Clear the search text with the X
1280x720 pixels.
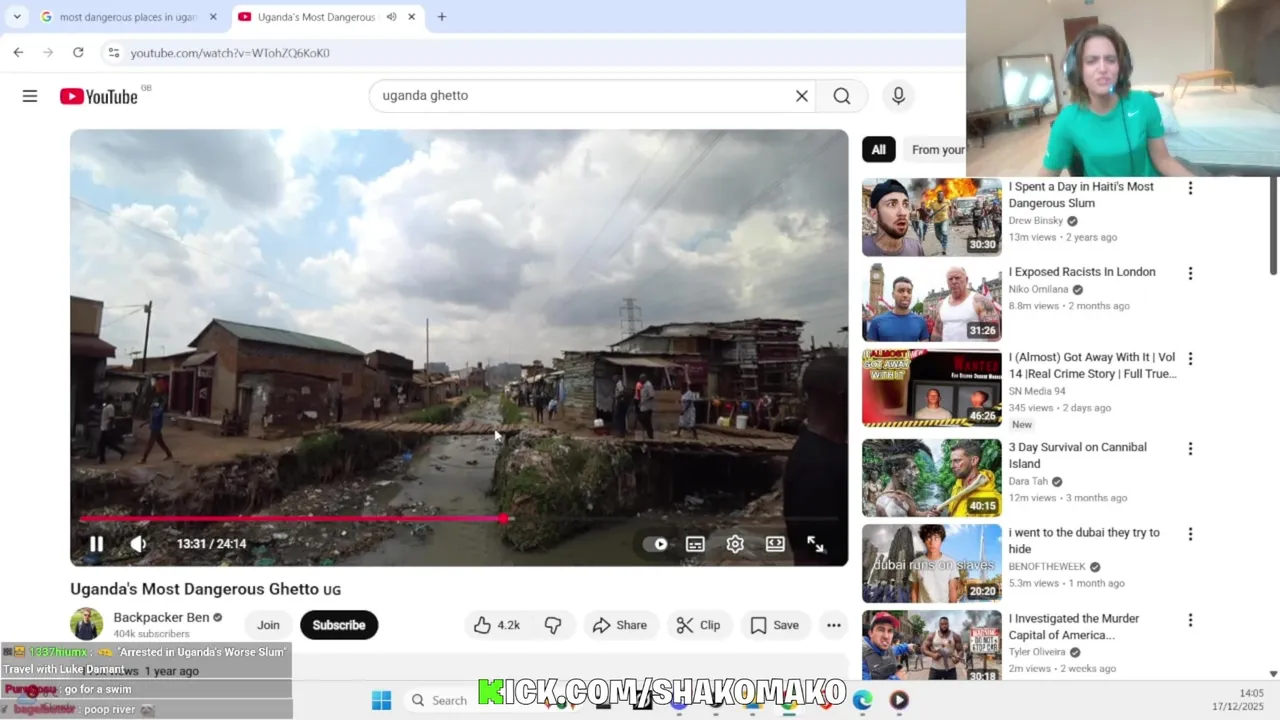[801, 96]
